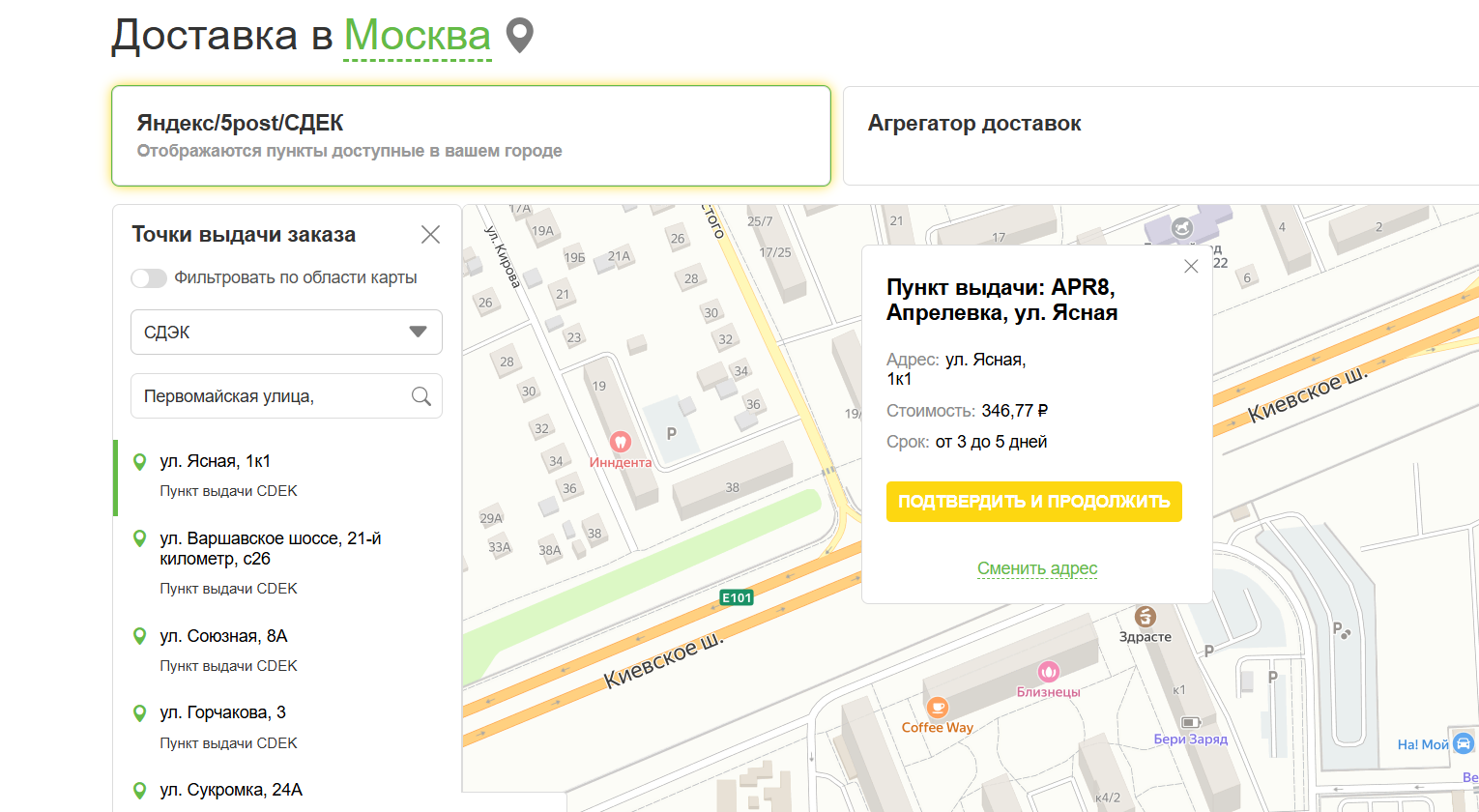Select pickup point ул. Ясная, 1к1
1479x812 pixels.
[x=286, y=476]
